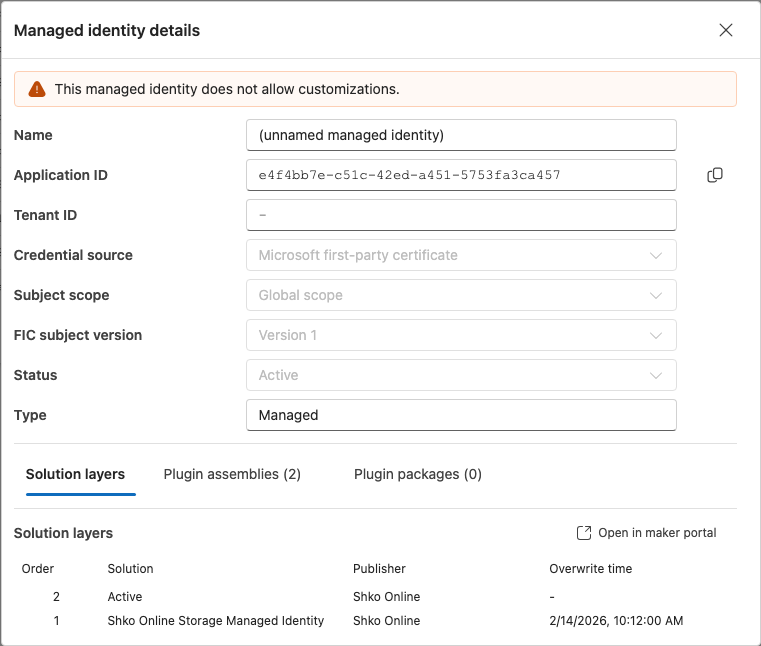Click the Open in maker portal icon
This screenshot has width=761, height=646.
click(x=584, y=533)
